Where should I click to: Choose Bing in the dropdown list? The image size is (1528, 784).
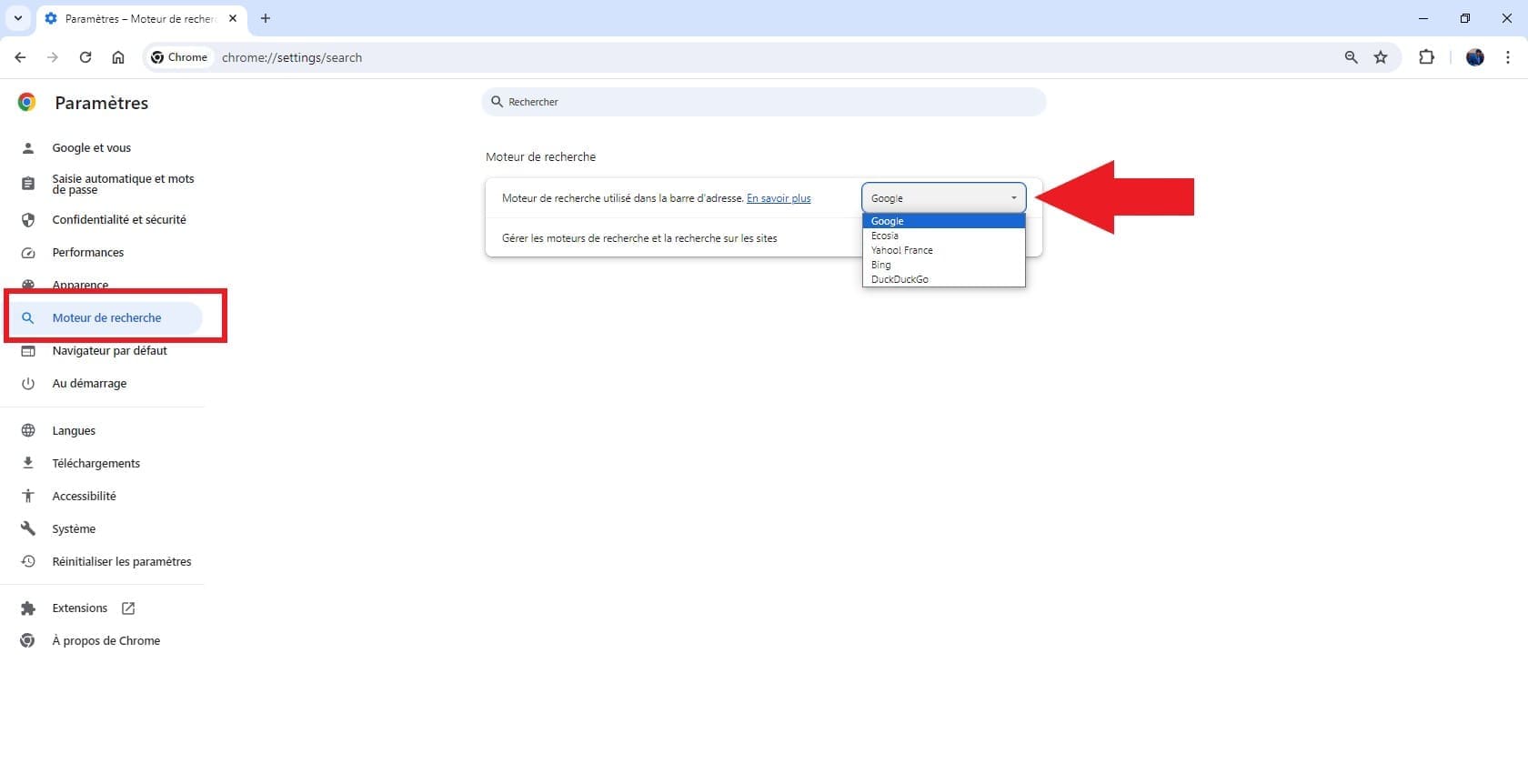(943, 265)
